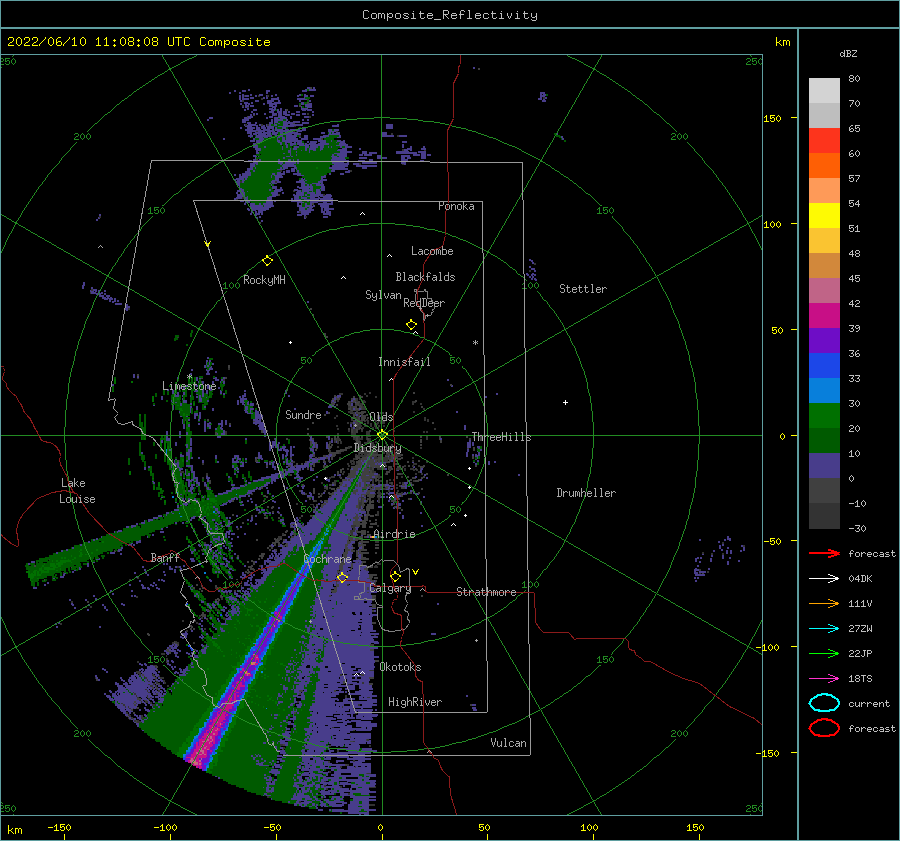Image resolution: width=900 pixels, height=841 pixels.
Task: Click the Airdrie label
Action: point(394,534)
